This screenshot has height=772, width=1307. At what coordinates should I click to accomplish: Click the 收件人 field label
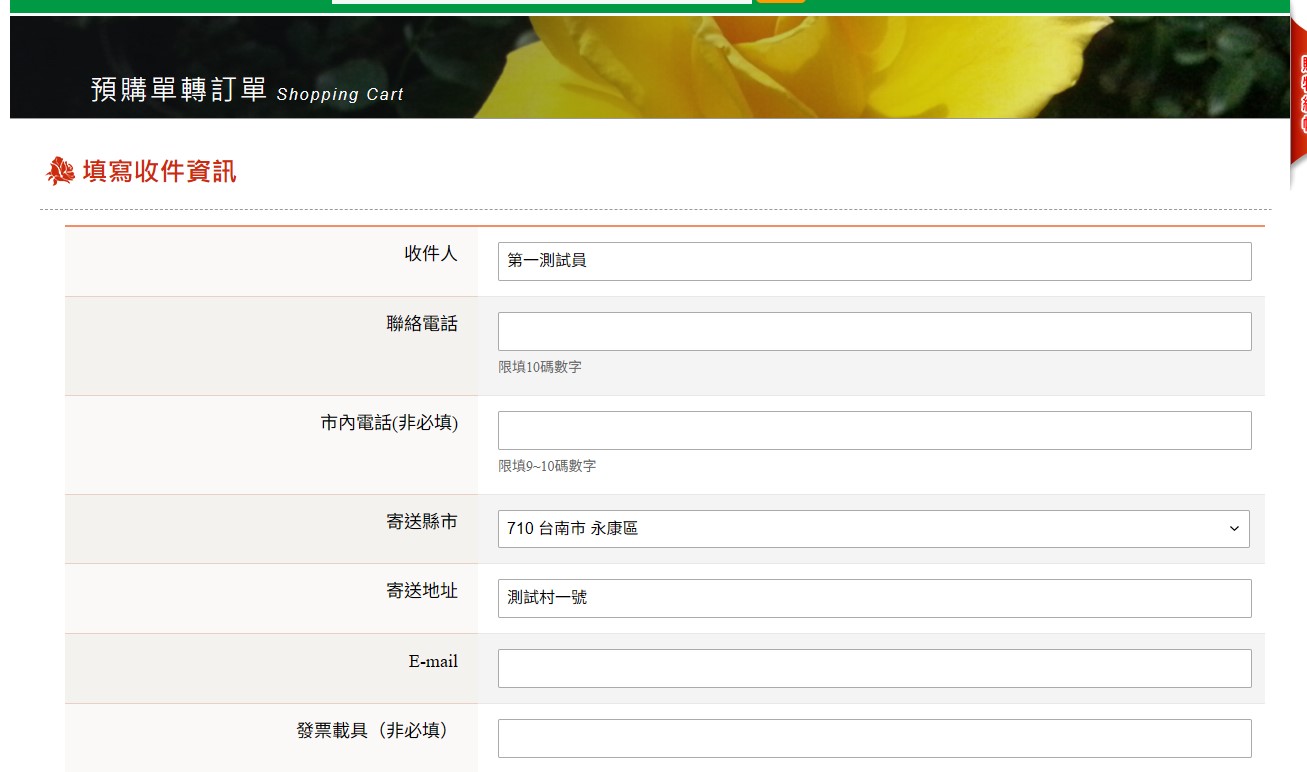(x=431, y=254)
